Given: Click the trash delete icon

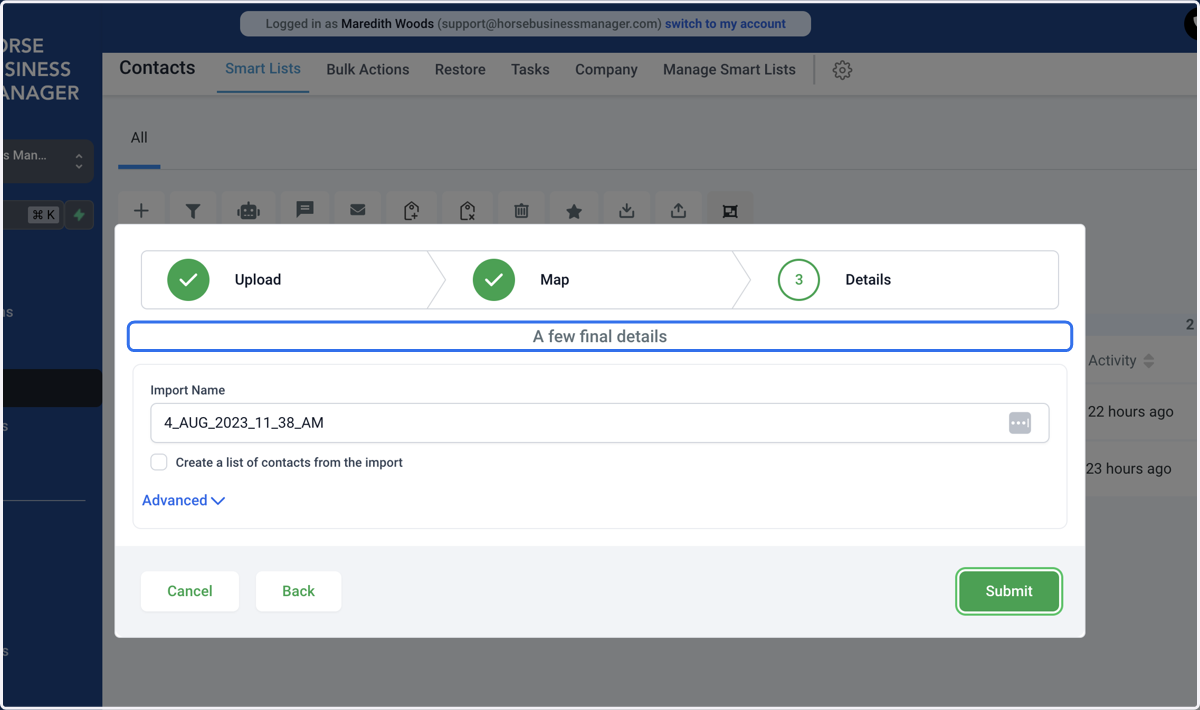Looking at the screenshot, I should pyautogui.click(x=521, y=210).
